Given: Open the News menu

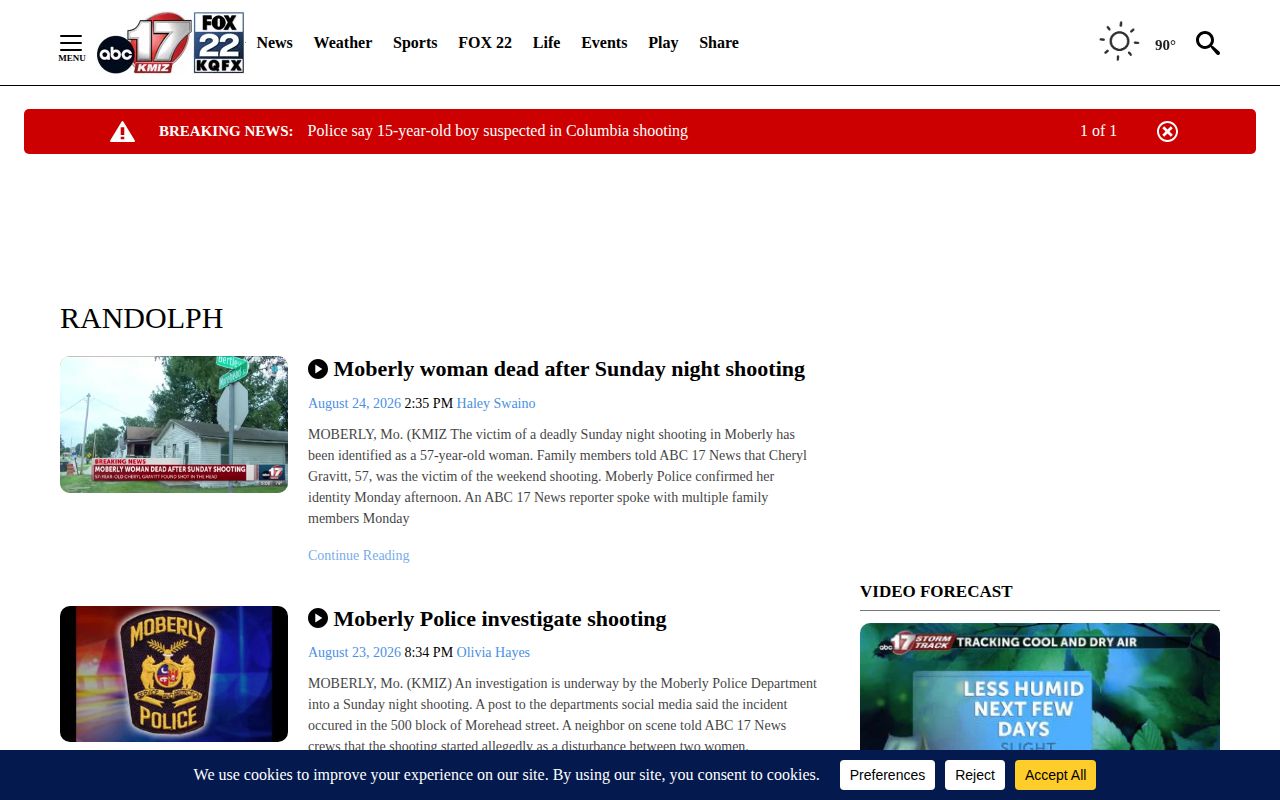Looking at the screenshot, I should point(275,43).
